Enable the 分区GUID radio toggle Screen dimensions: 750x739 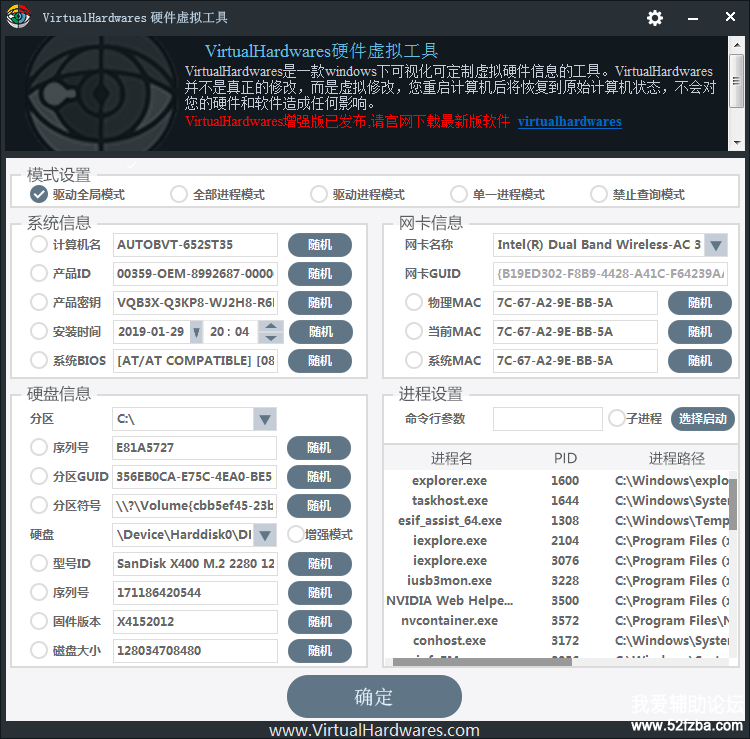tap(39, 476)
